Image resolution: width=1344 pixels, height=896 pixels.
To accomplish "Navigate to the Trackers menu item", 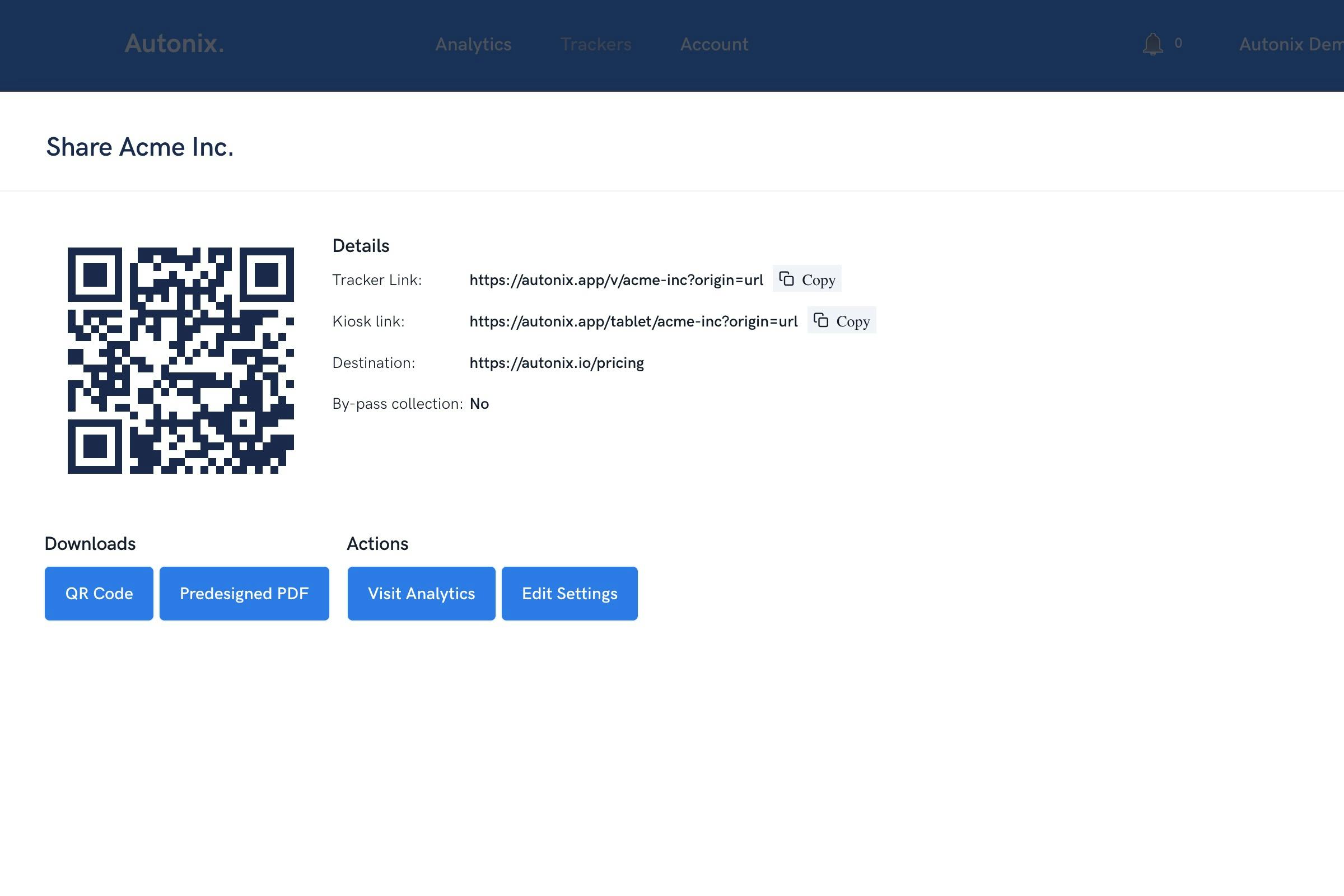I will click(x=596, y=44).
